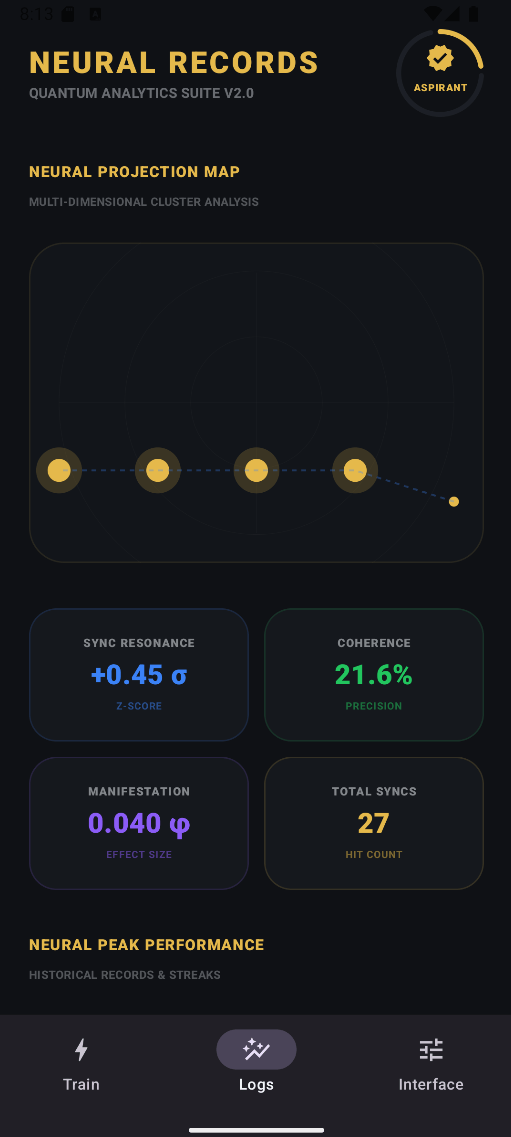Viewport: 511px width, 1137px height.
Task: Click the Historical Records & Streaks label
Action: tap(125, 975)
